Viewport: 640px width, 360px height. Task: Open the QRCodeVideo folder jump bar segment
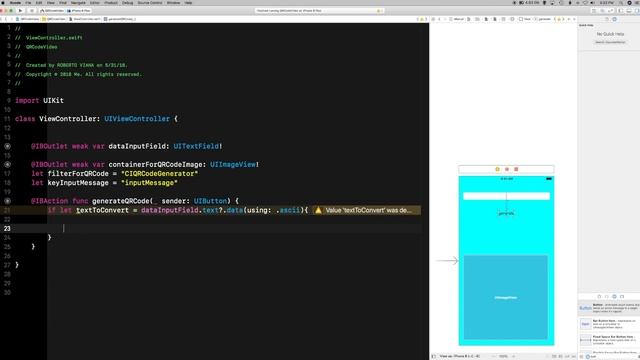(53, 19)
